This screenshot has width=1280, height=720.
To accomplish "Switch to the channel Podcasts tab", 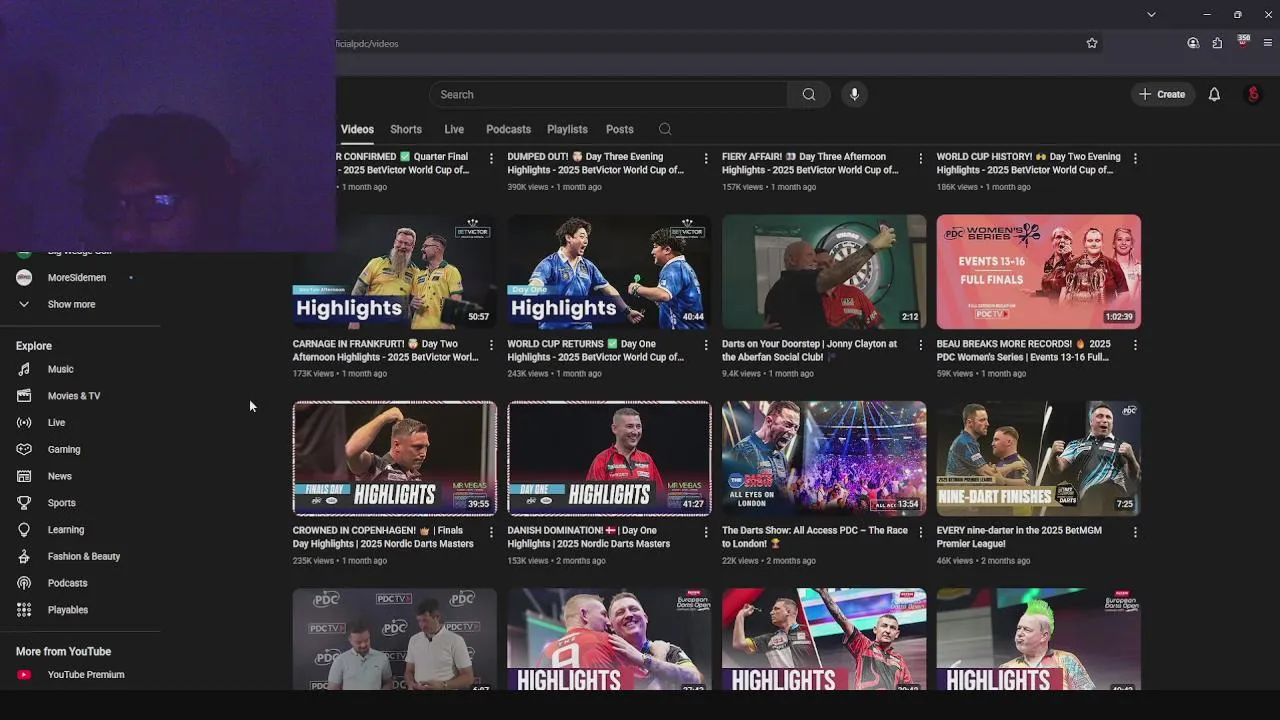I will click(x=508, y=129).
